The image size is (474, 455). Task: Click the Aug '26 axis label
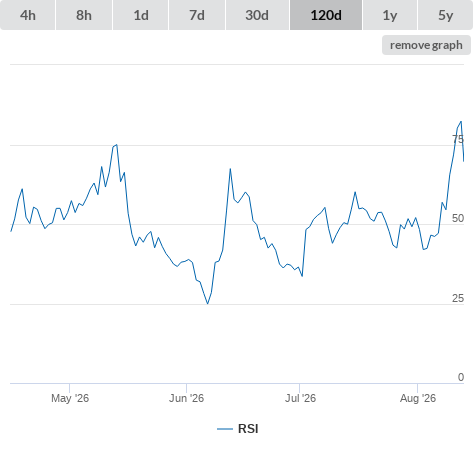pos(418,398)
